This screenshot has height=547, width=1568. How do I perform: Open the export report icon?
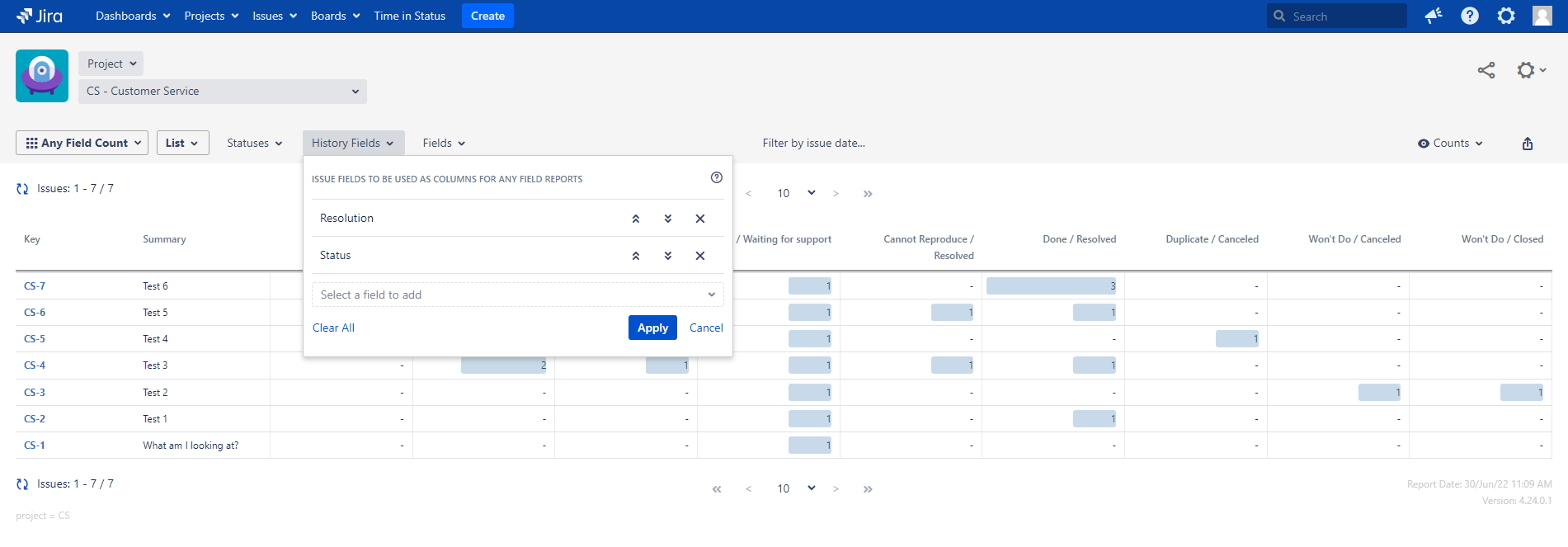pyautogui.click(x=1527, y=144)
